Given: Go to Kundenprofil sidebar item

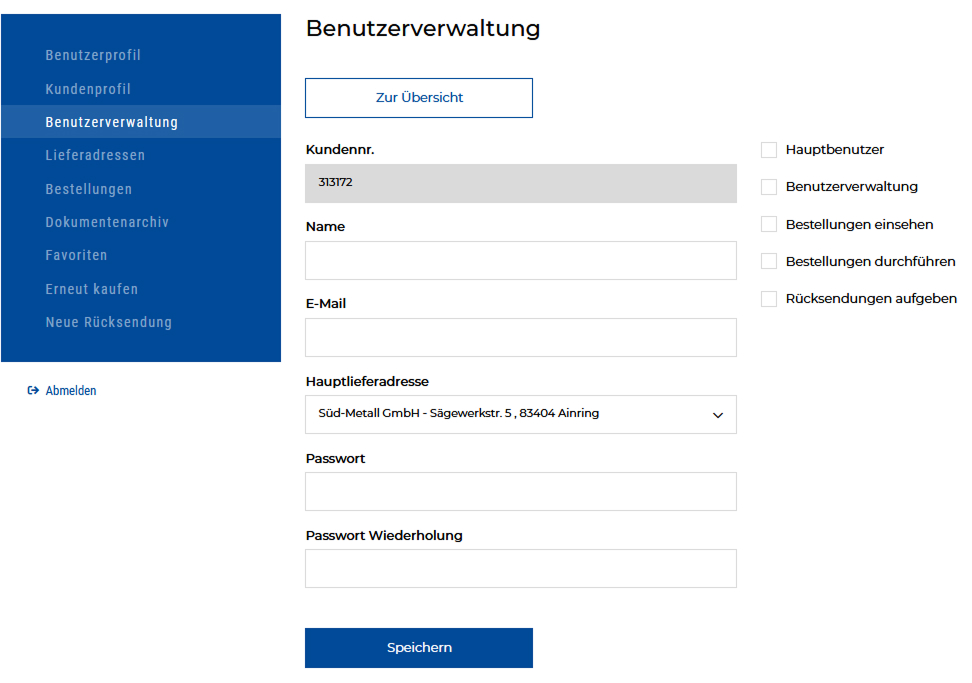Looking at the screenshot, I should pyautogui.click(x=88, y=89).
